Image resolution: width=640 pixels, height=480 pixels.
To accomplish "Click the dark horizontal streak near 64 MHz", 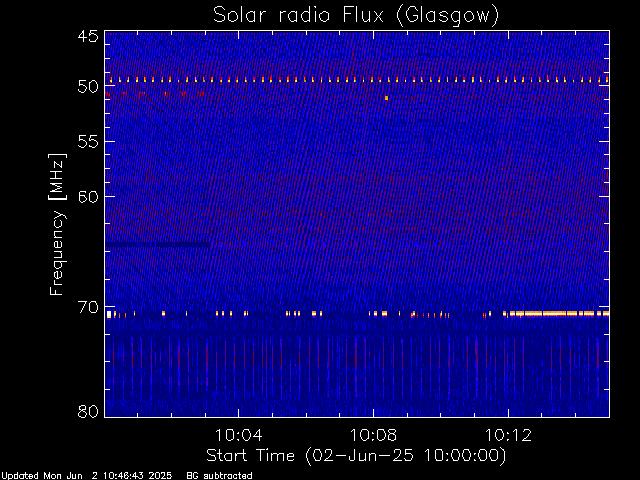I will pyautogui.click(x=158, y=245).
